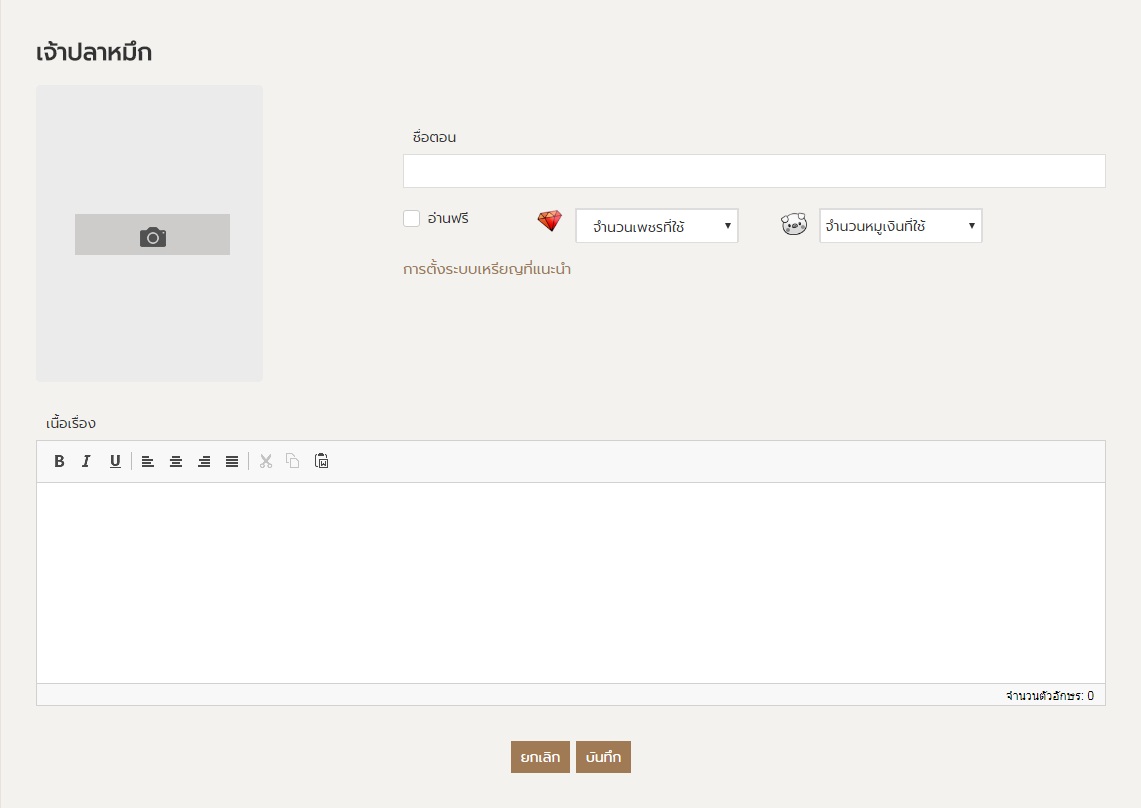Toggle bold formatting in the editor
Image resolution: width=1141 pixels, height=808 pixels.
point(59,461)
